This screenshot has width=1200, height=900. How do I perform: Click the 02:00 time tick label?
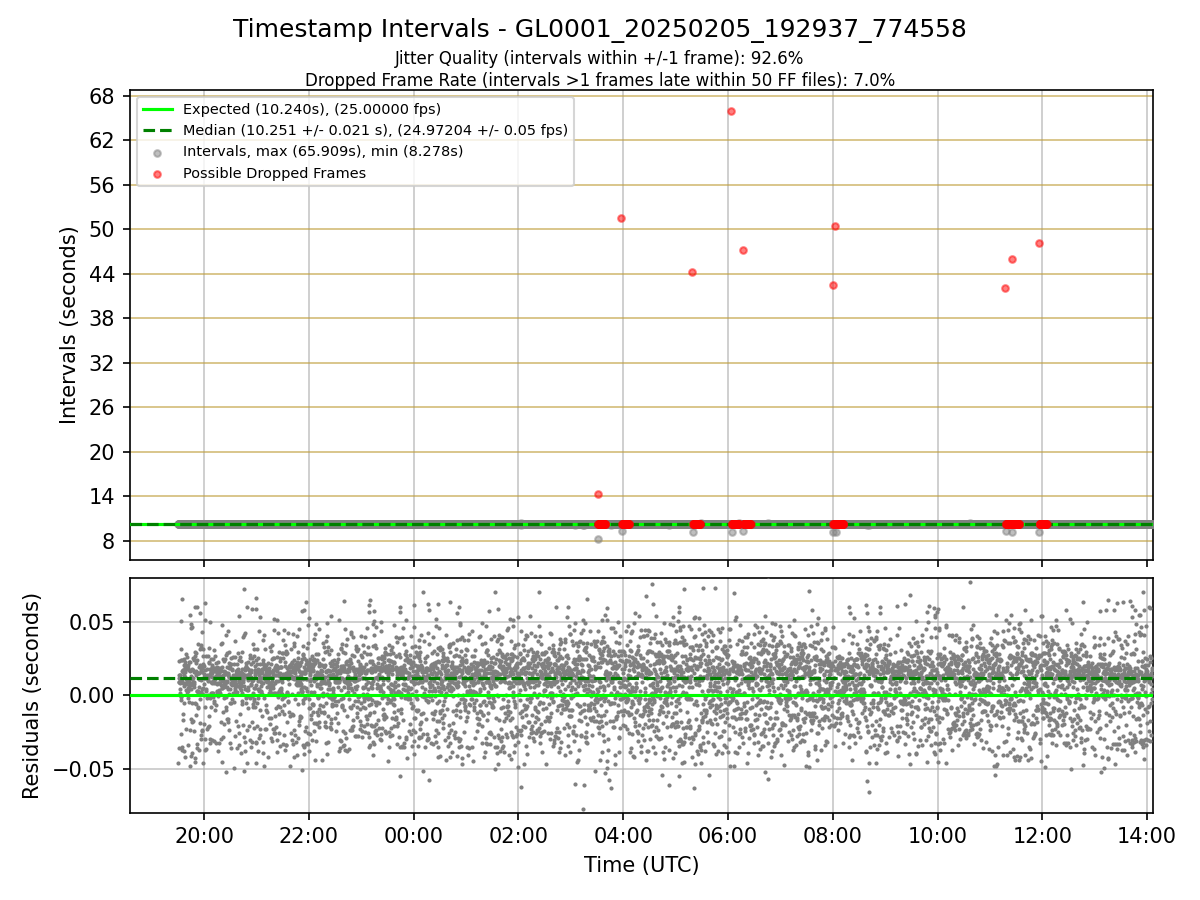(x=518, y=833)
